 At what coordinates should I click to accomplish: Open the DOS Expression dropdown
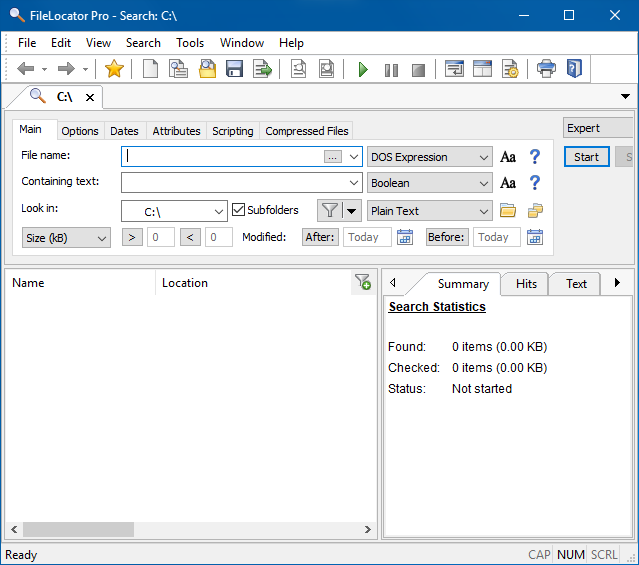[x=430, y=157]
